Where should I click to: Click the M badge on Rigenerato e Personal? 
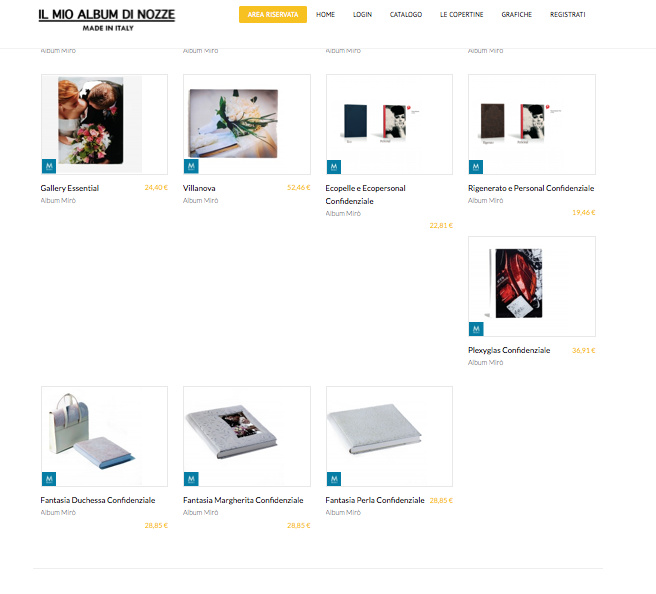click(476, 166)
